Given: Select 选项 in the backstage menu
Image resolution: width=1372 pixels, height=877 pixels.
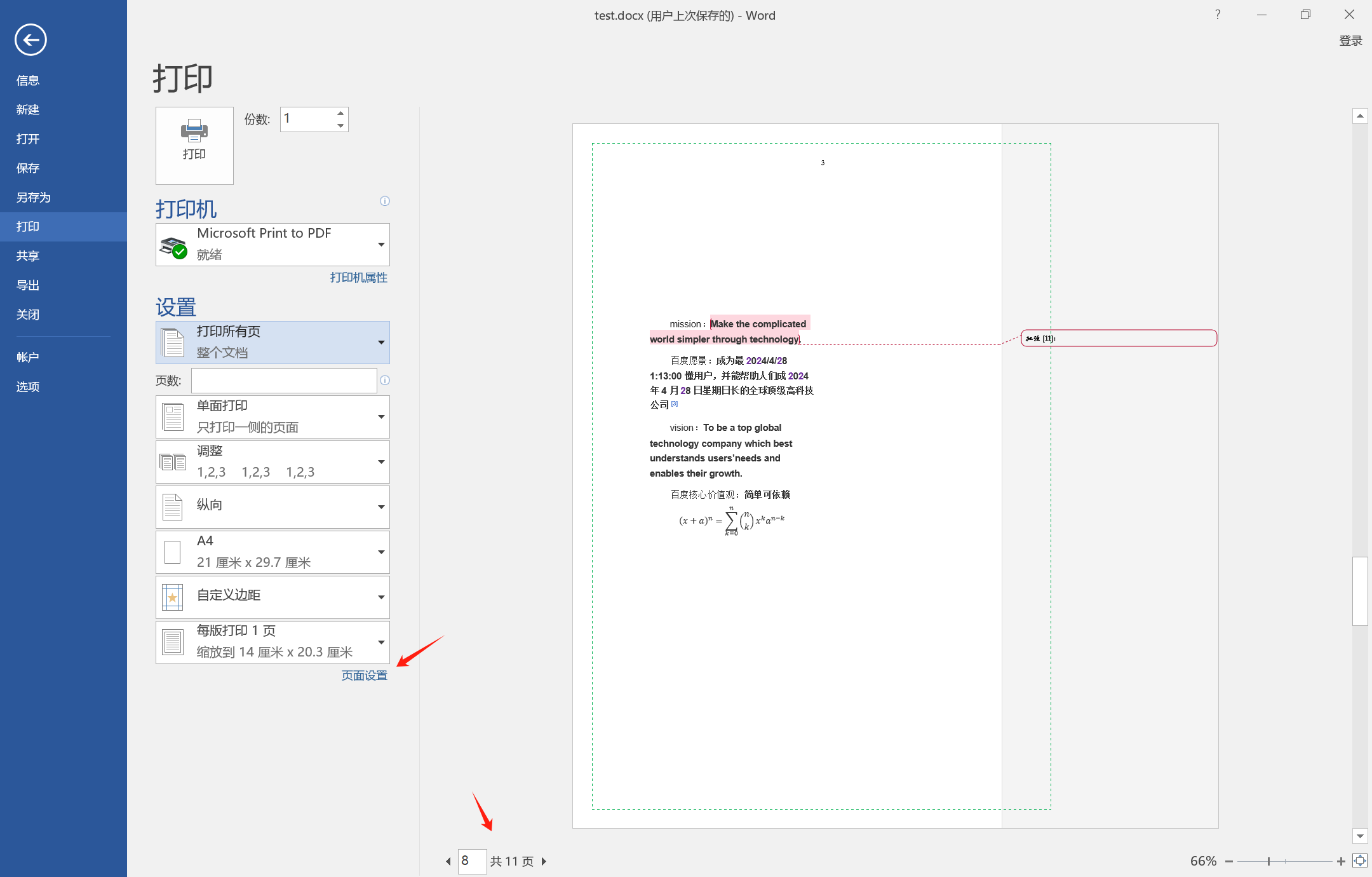Looking at the screenshot, I should click(x=64, y=387).
